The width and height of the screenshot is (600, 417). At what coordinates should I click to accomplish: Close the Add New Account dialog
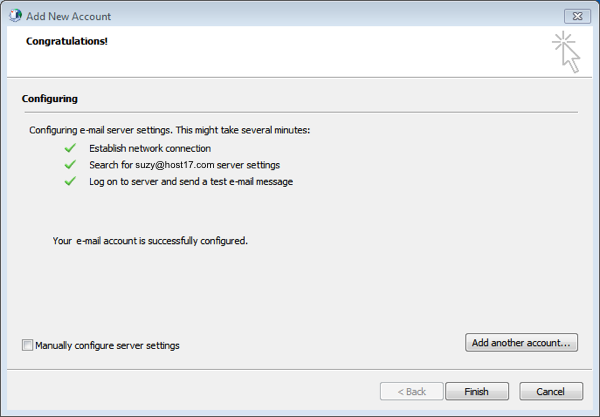tap(577, 16)
